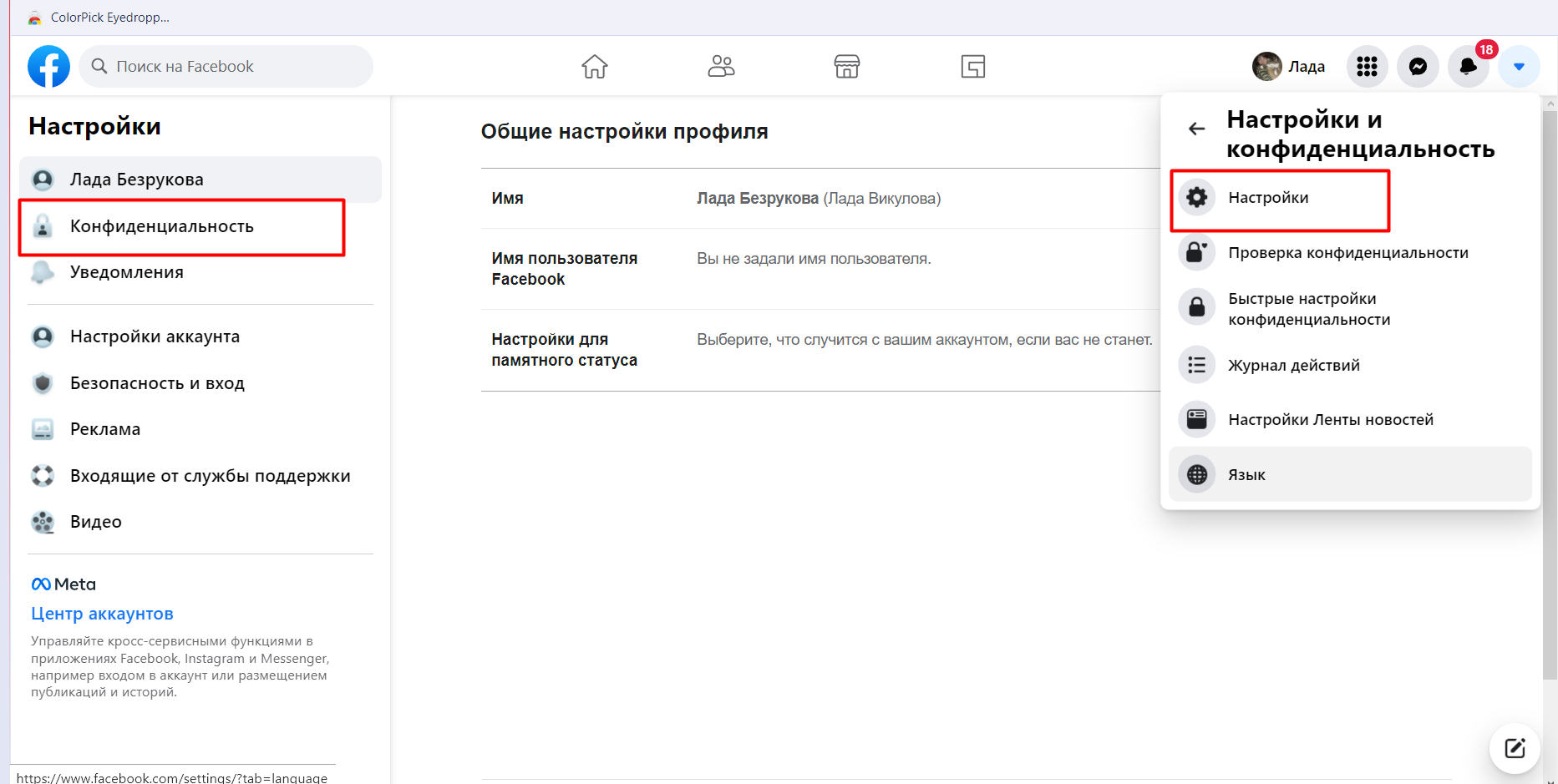Open the Friends icon in top bar

click(x=721, y=66)
